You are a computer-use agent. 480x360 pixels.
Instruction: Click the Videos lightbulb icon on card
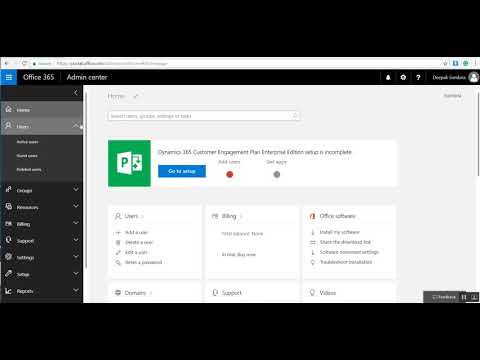pyautogui.click(x=312, y=293)
